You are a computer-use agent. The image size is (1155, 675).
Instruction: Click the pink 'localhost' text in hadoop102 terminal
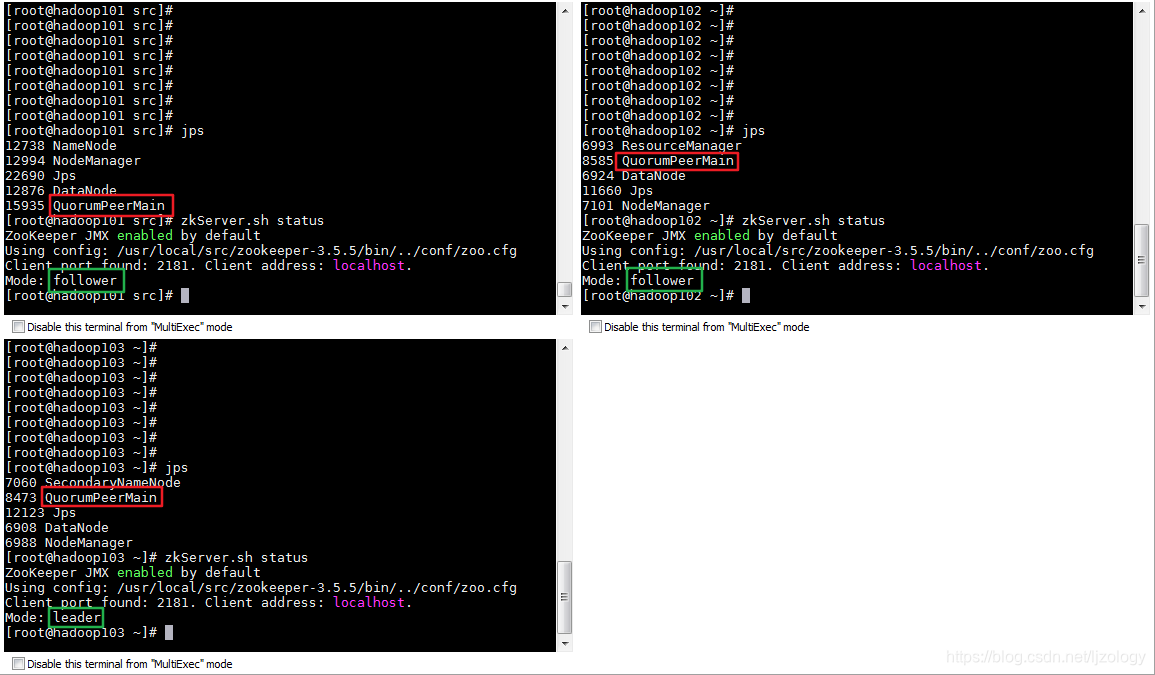point(946,265)
